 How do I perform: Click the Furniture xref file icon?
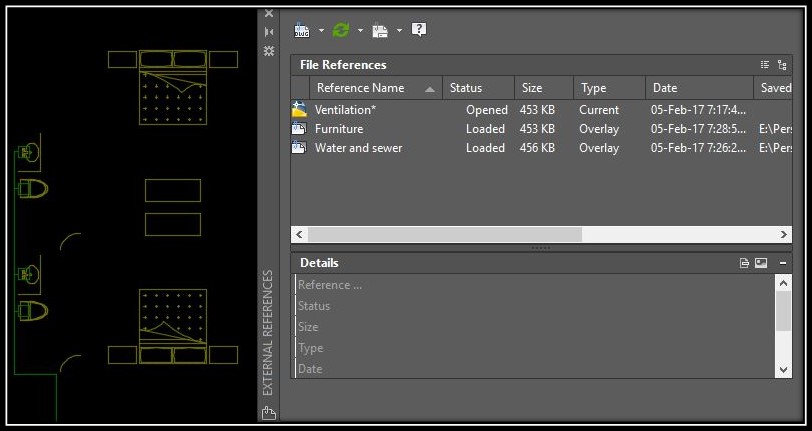tap(299, 128)
